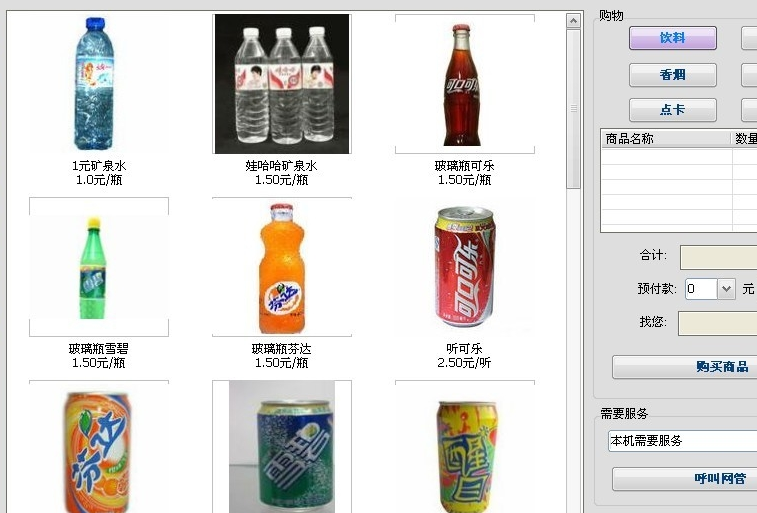Click the 商品名称 column header
Screen dimensions: 757x513
666,139
